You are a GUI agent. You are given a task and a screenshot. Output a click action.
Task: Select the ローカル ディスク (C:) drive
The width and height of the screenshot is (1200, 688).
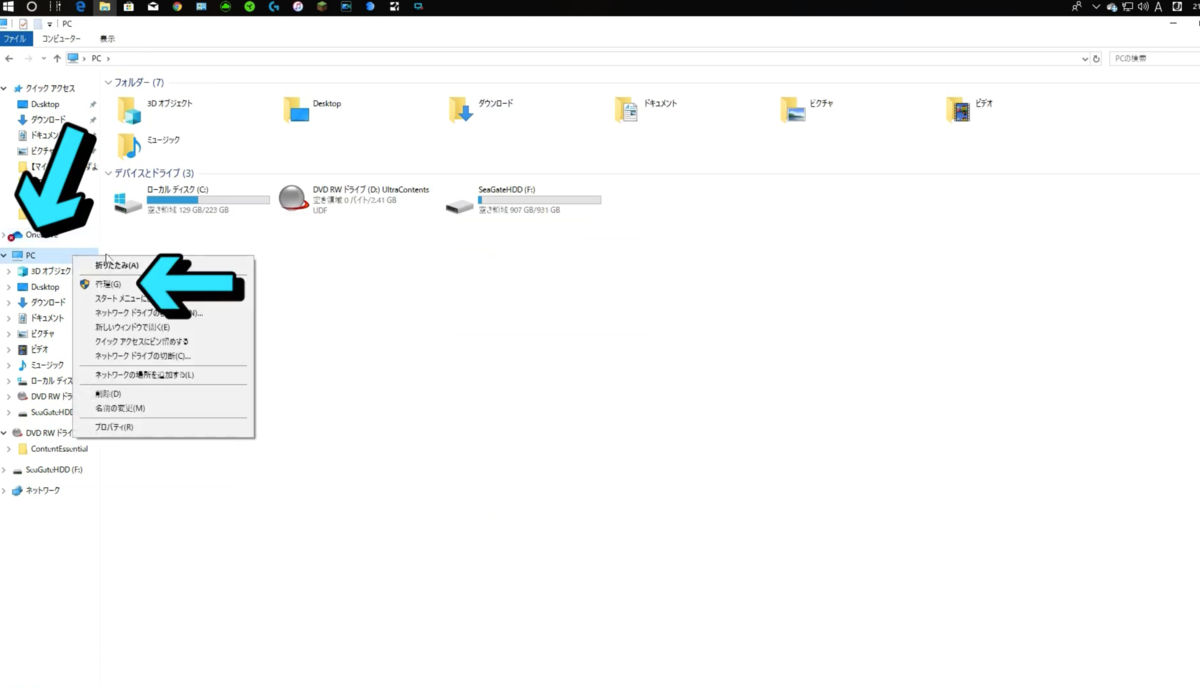192,200
